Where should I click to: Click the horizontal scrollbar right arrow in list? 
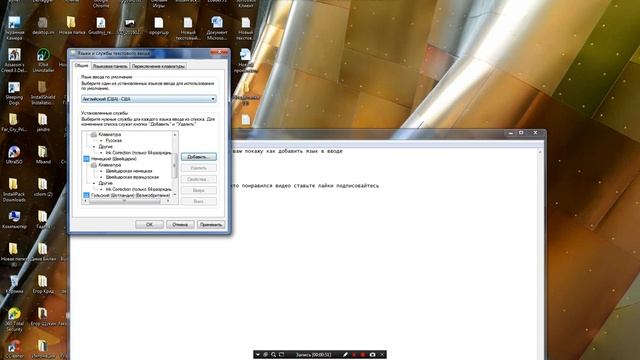tap(168, 201)
